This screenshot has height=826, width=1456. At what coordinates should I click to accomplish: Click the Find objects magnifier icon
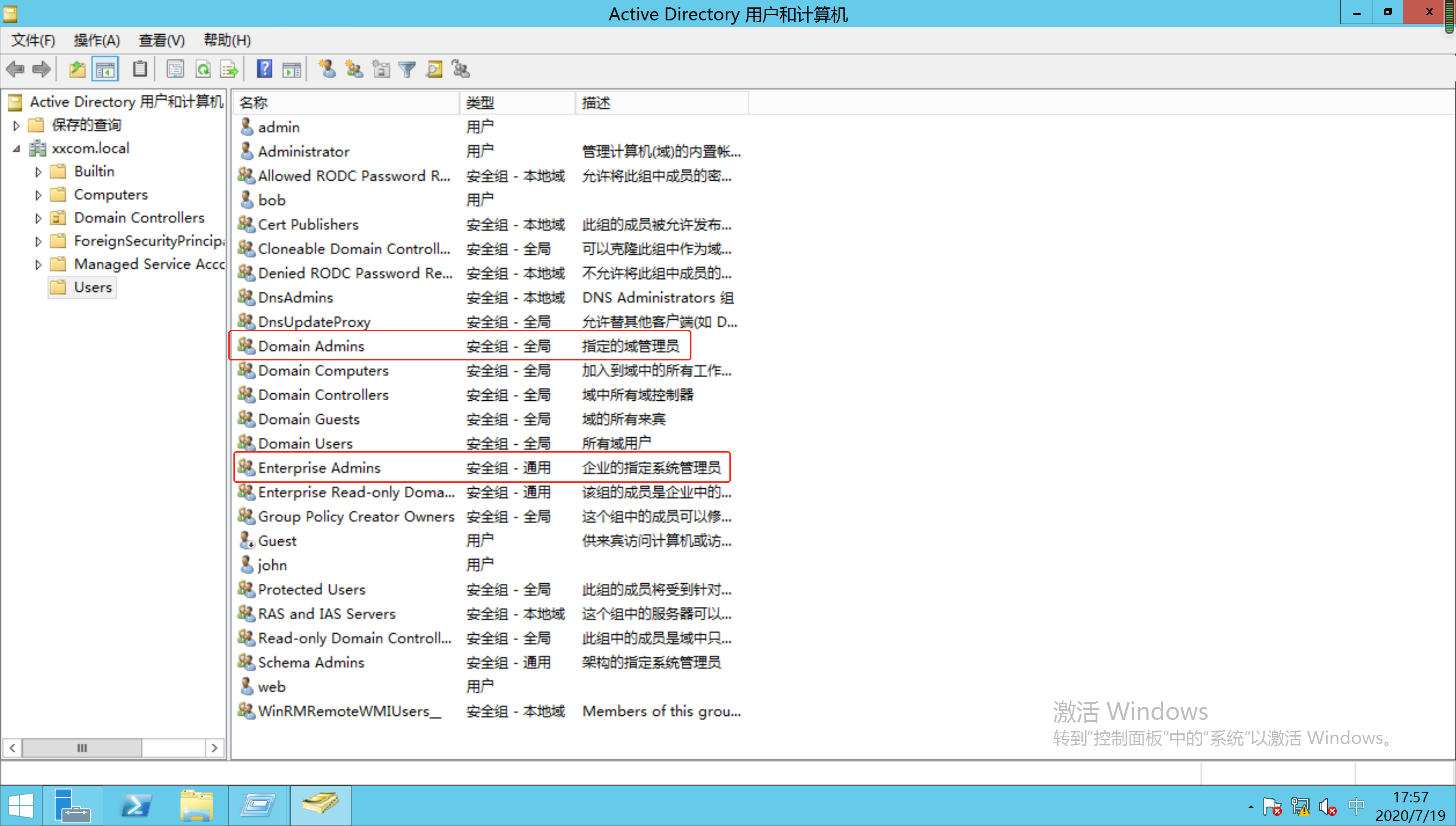(434, 69)
